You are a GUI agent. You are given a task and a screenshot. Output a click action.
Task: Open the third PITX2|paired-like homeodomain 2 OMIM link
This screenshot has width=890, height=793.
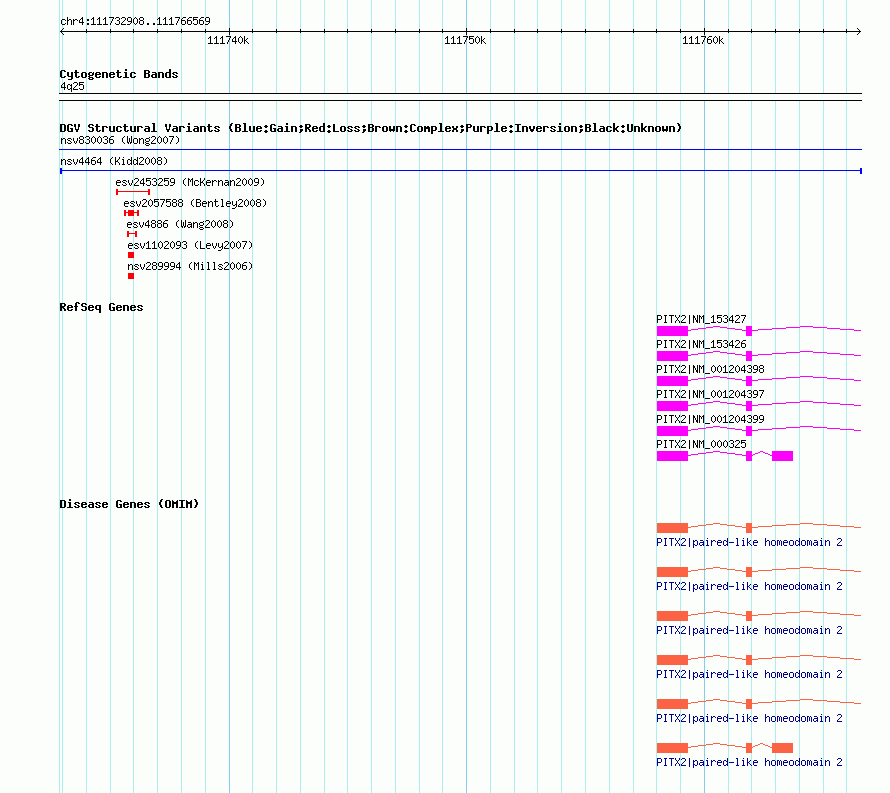(x=749, y=630)
